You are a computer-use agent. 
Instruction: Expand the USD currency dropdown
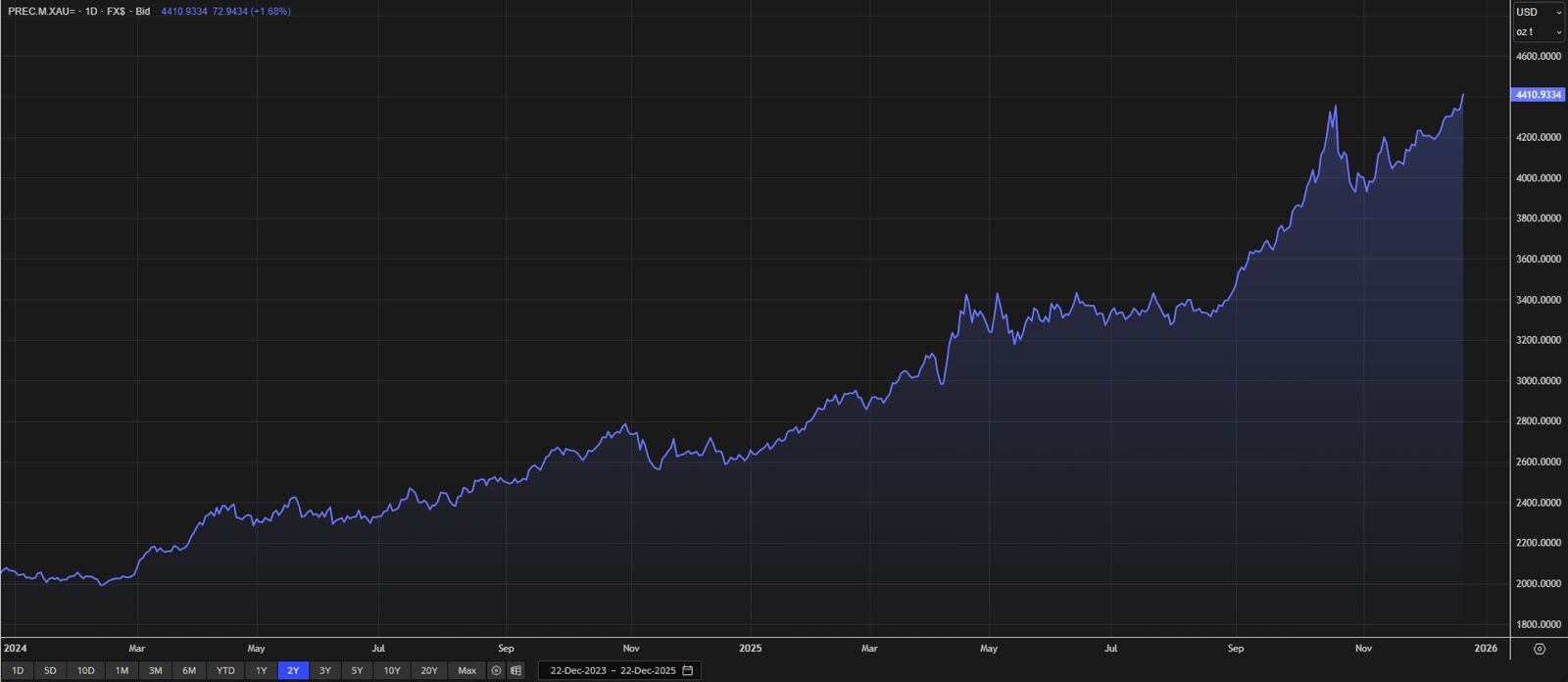1539,12
